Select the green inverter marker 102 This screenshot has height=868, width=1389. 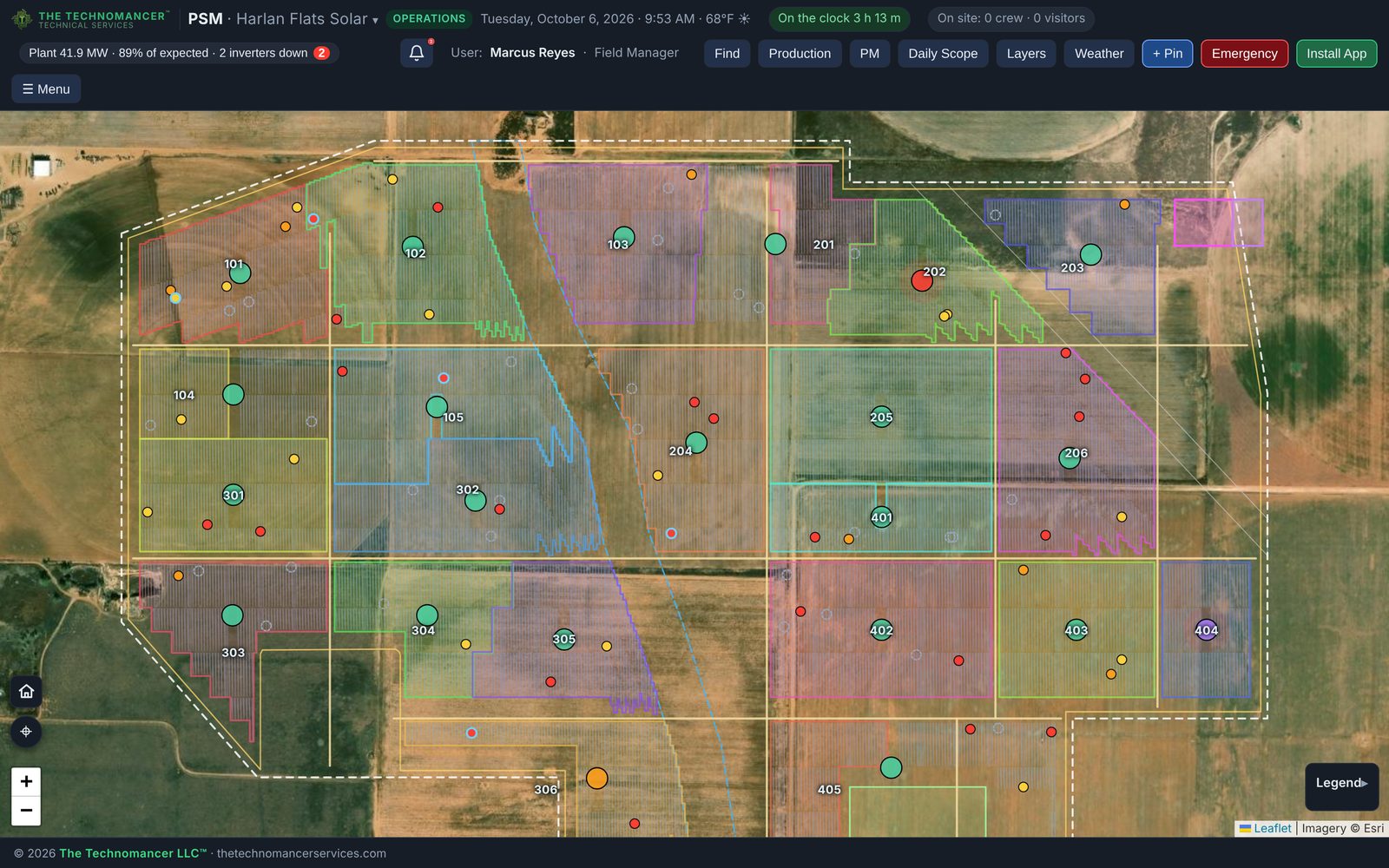pos(413,247)
